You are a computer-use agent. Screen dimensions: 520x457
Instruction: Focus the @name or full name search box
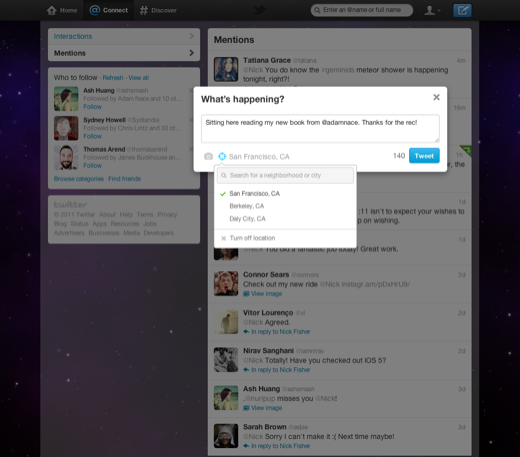(x=362, y=10)
